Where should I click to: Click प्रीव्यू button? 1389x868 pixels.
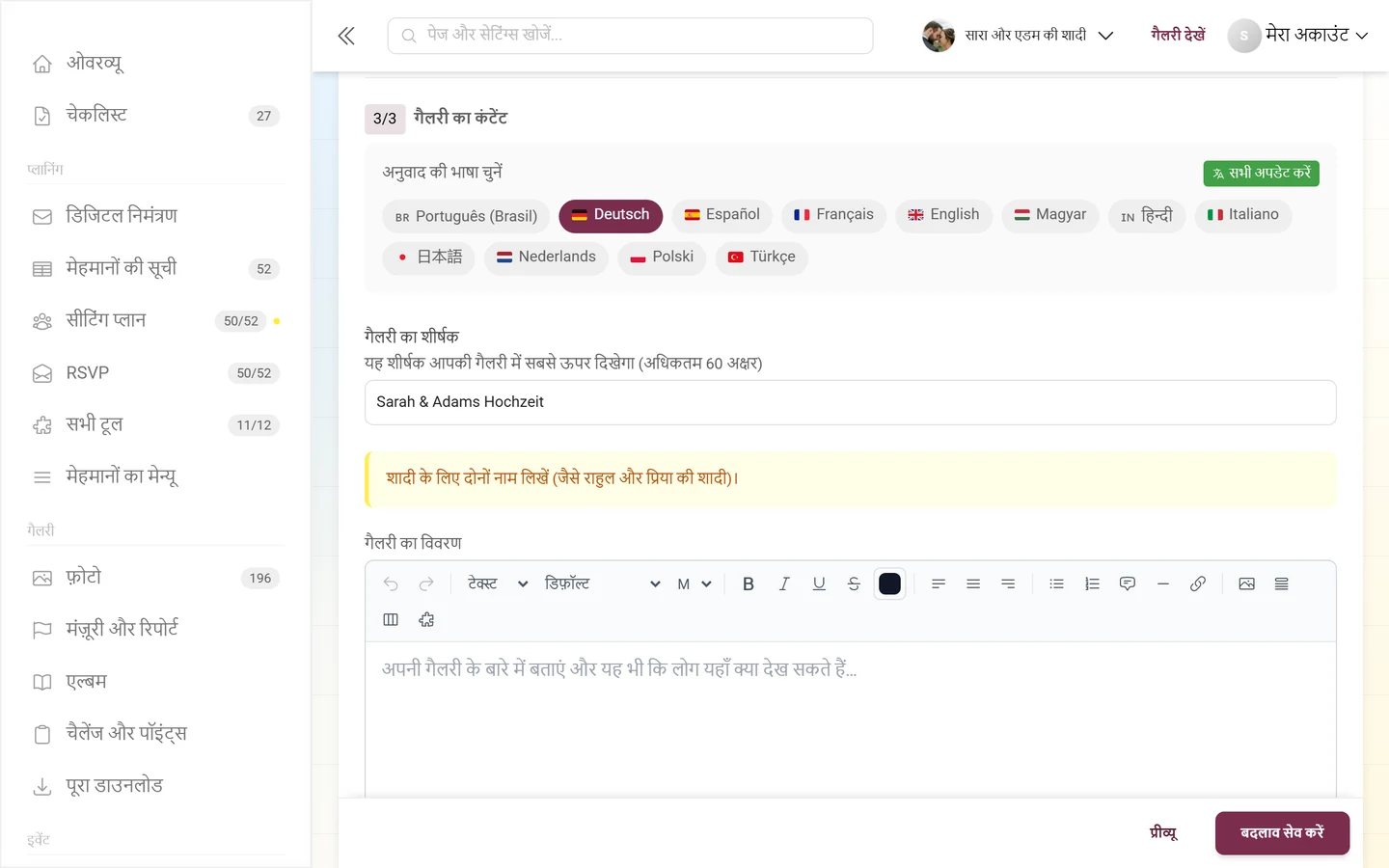tap(1163, 833)
